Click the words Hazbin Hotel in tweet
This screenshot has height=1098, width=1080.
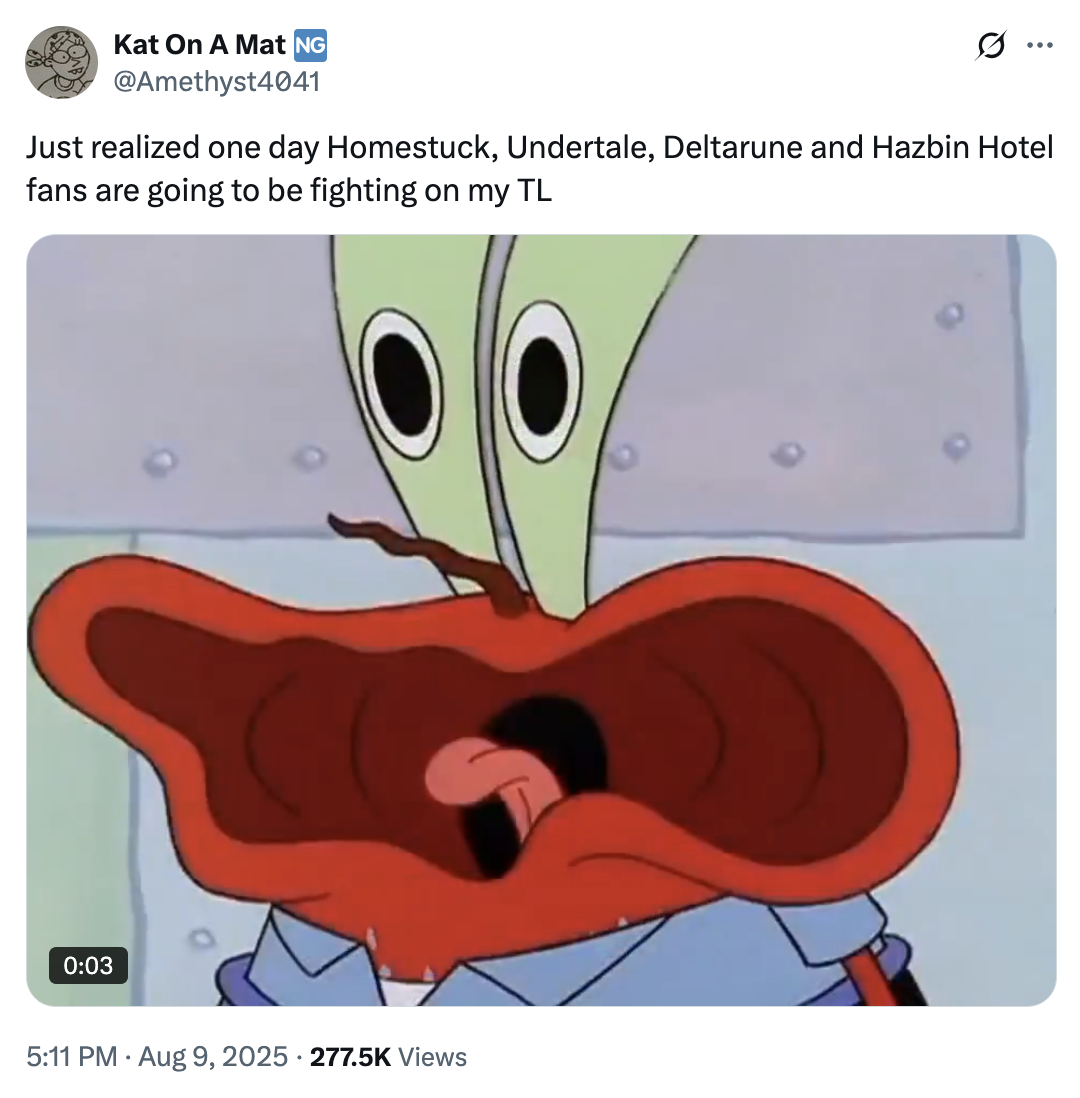click(962, 148)
